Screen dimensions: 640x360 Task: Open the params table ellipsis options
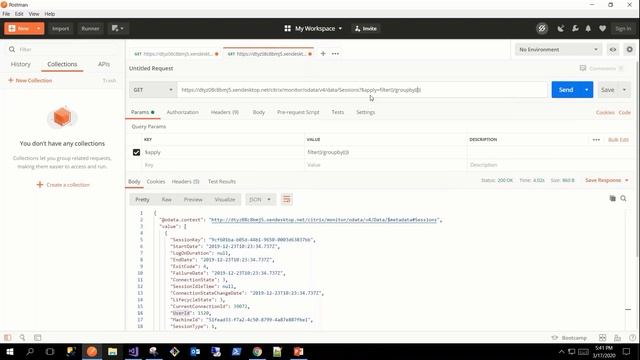click(x=596, y=140)
